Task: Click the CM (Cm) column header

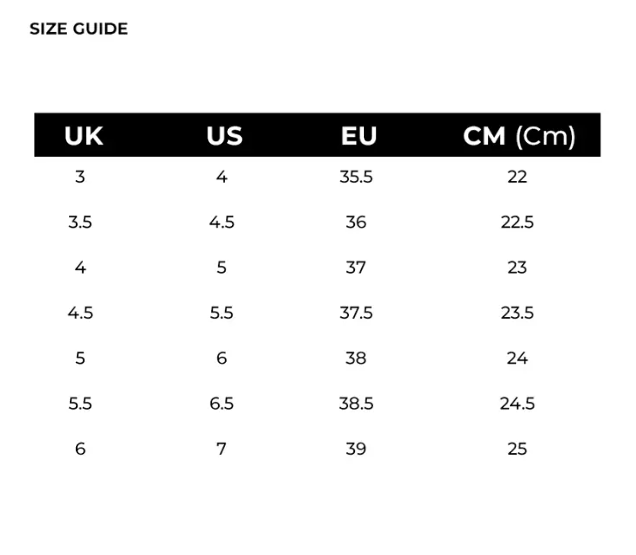Action: [x=519, y=136]
